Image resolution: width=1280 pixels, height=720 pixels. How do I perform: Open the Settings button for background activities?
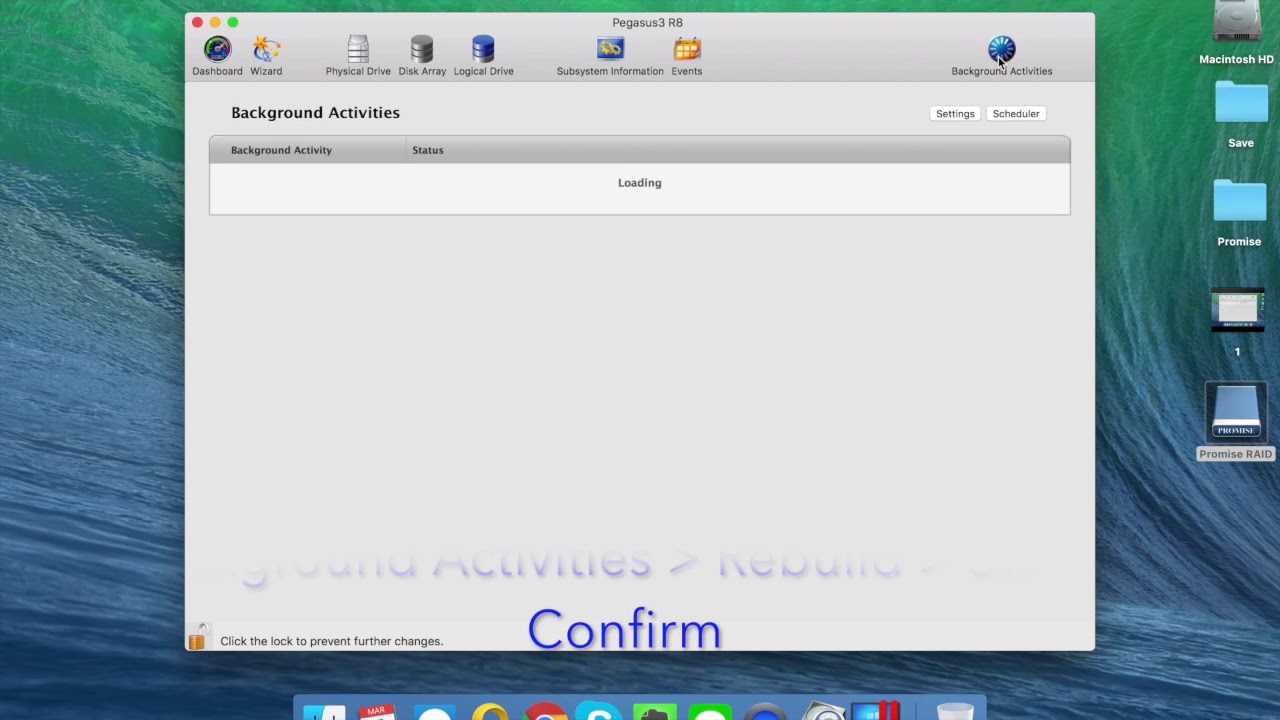(955, 114)
